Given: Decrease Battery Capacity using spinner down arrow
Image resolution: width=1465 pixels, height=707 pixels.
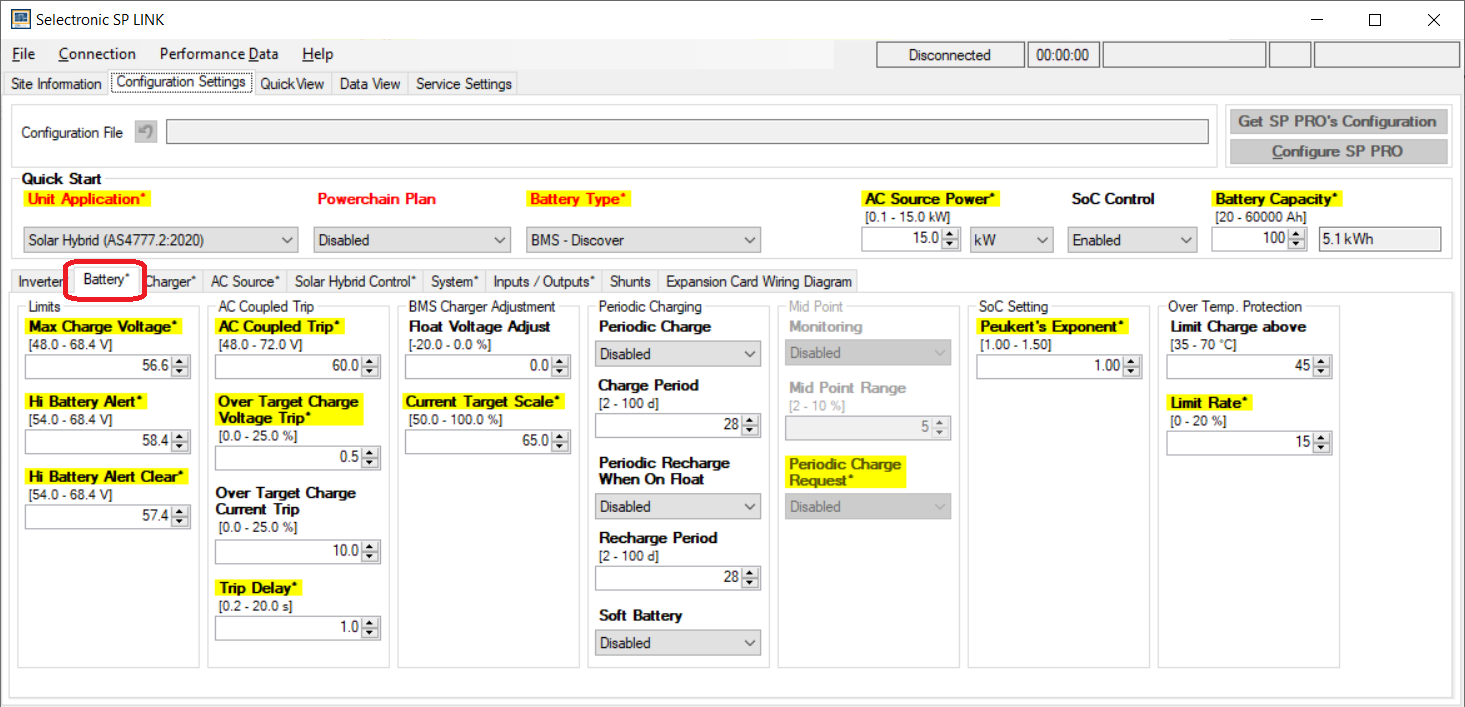Looking at the screenshot, I should point(1297,245).
